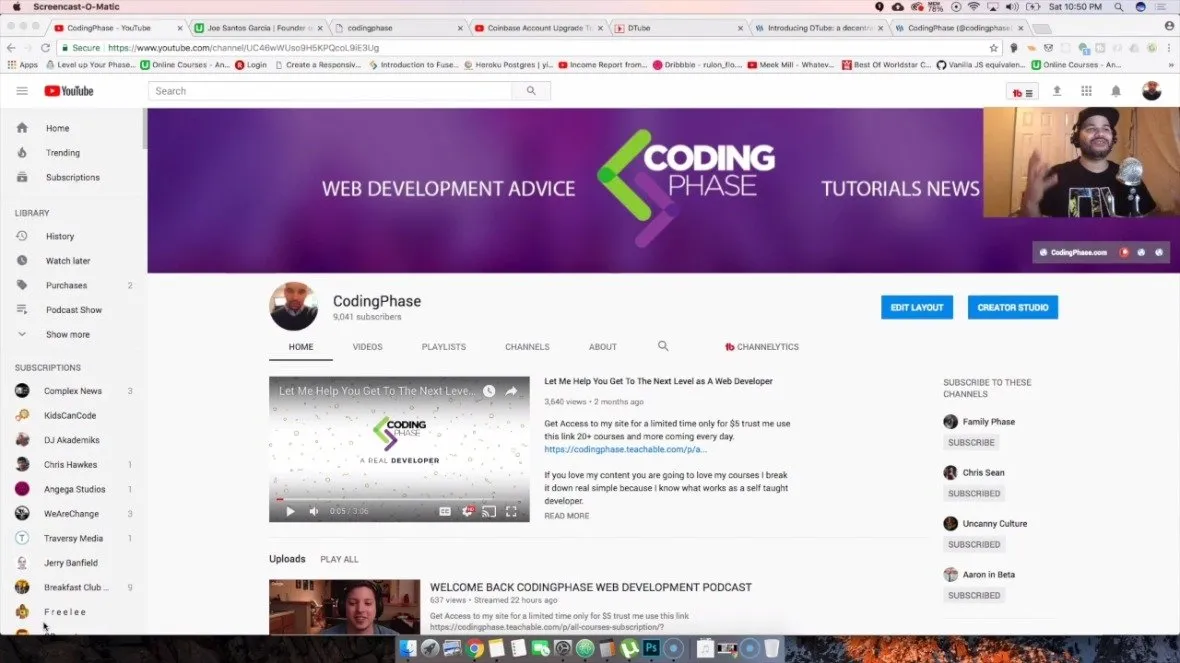Click the Watch later clock on video

[x=489, y=391]
